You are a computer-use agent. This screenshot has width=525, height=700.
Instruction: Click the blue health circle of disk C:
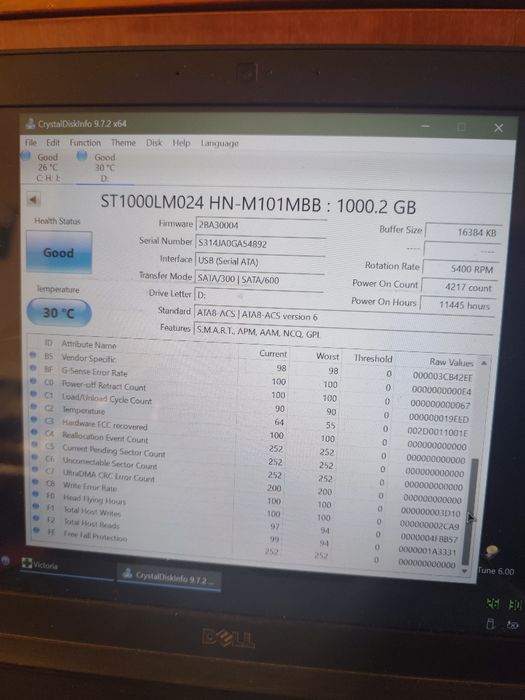[x=26, y=156]
